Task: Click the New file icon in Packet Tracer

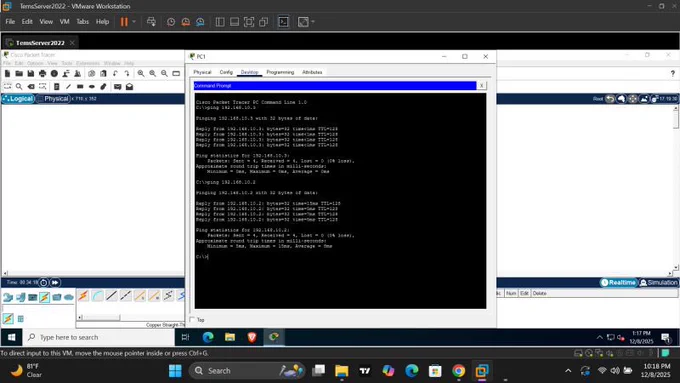Action: pyautogui.click(x=7, y=74)
